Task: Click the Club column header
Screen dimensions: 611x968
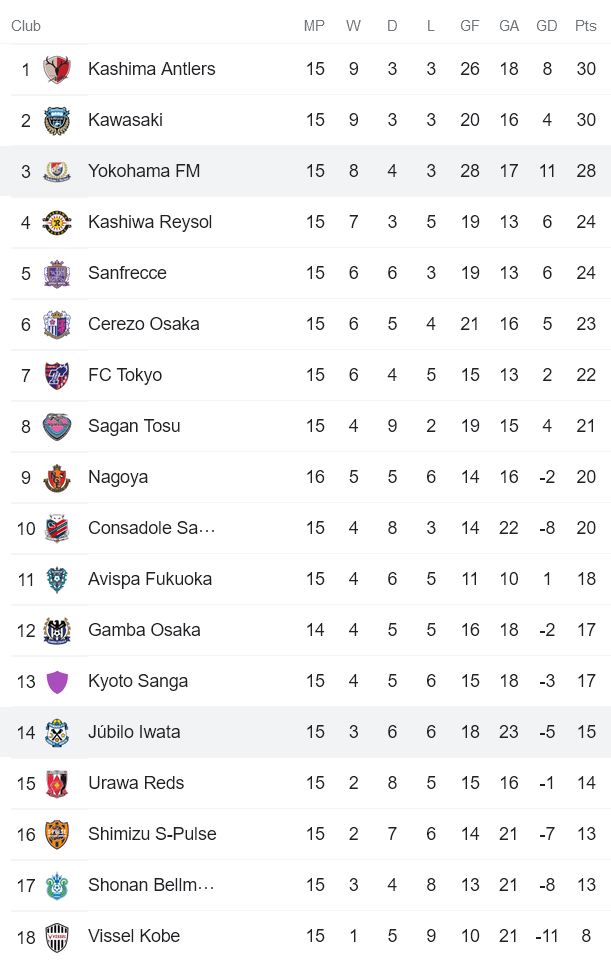Action: point(25,26)
